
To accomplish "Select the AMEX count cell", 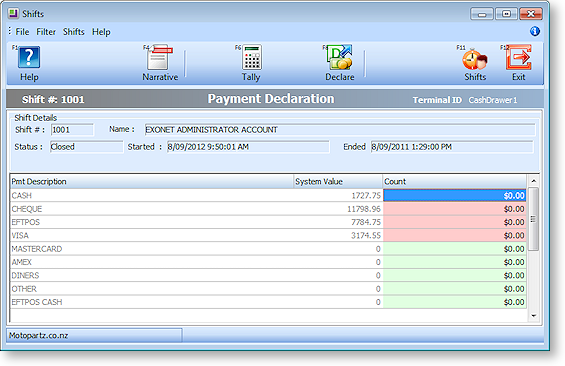I will click(x=454, y=262).
